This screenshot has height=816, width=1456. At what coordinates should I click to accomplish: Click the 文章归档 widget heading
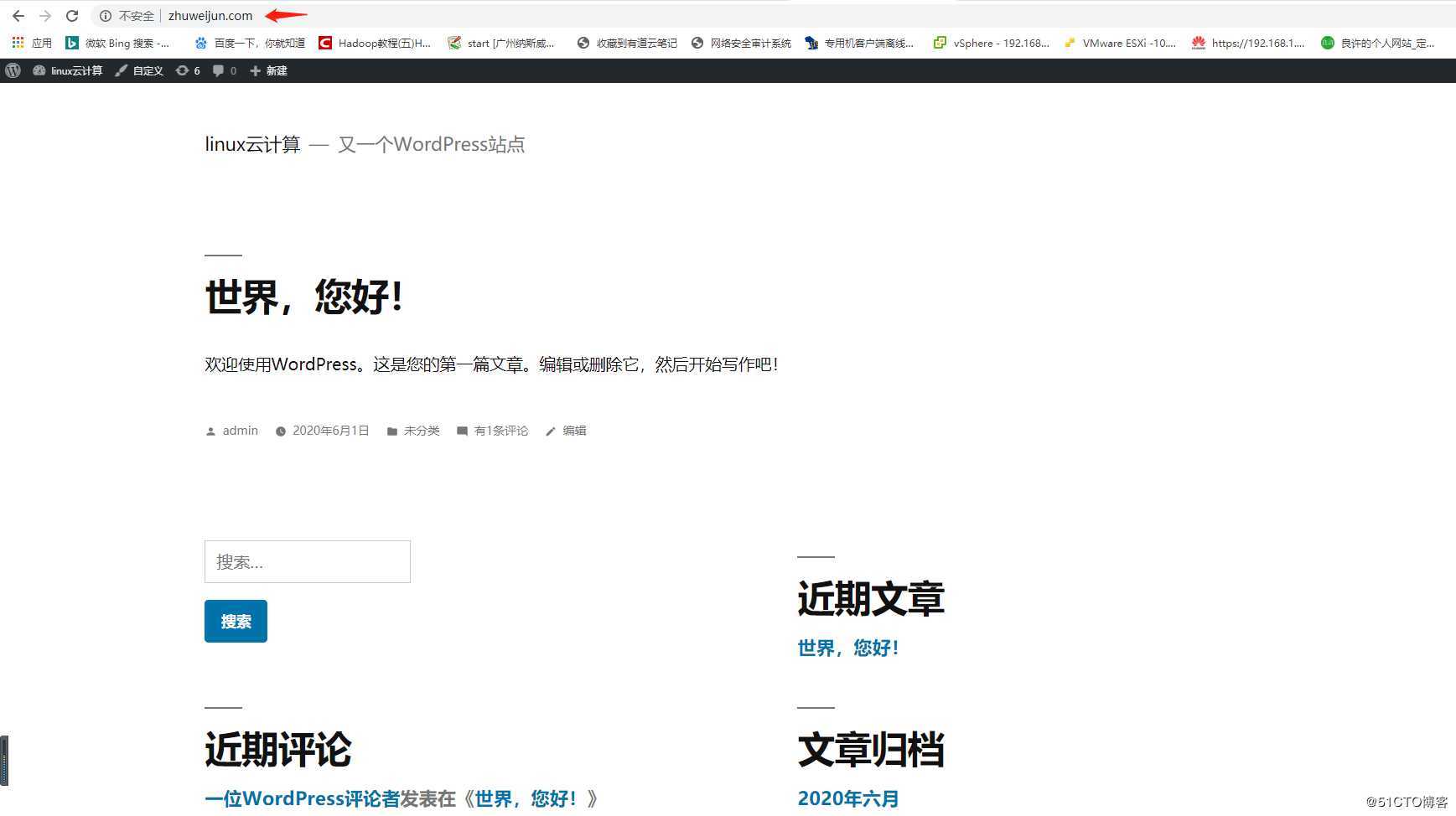[x=871, y=750]
